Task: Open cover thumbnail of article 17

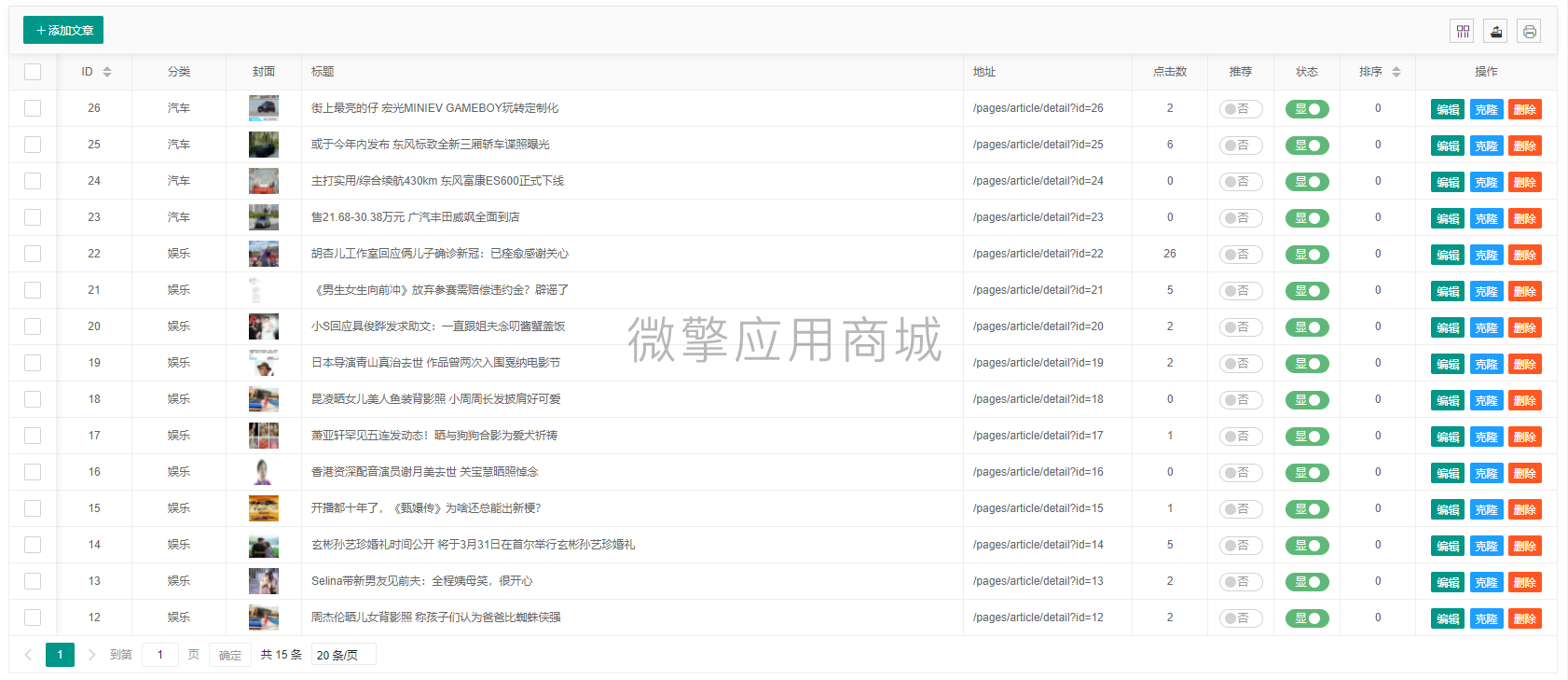Action: click(x=264, y=436)
